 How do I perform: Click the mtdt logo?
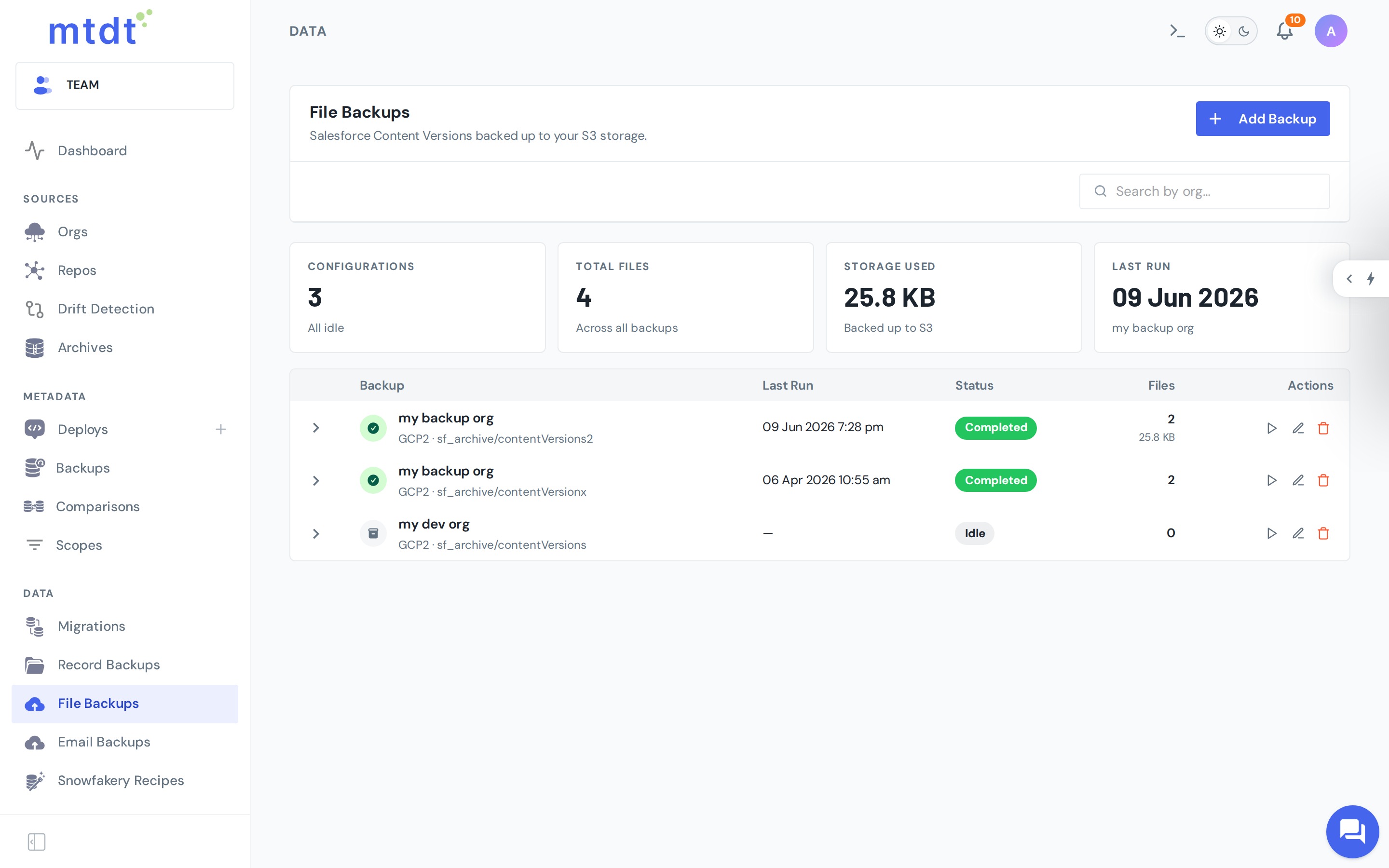(100, 27)
